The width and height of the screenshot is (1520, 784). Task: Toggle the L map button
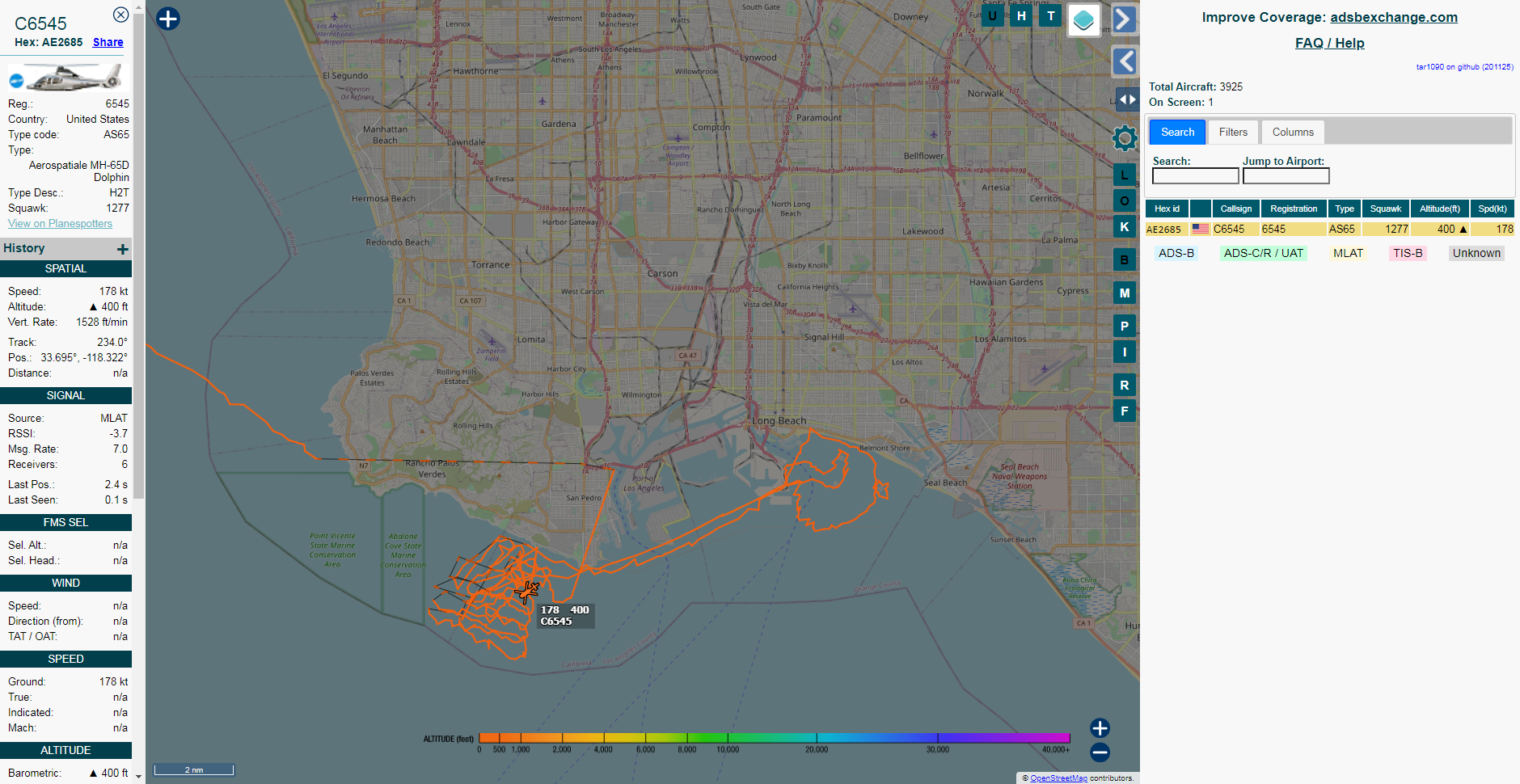click(1125, 175)
